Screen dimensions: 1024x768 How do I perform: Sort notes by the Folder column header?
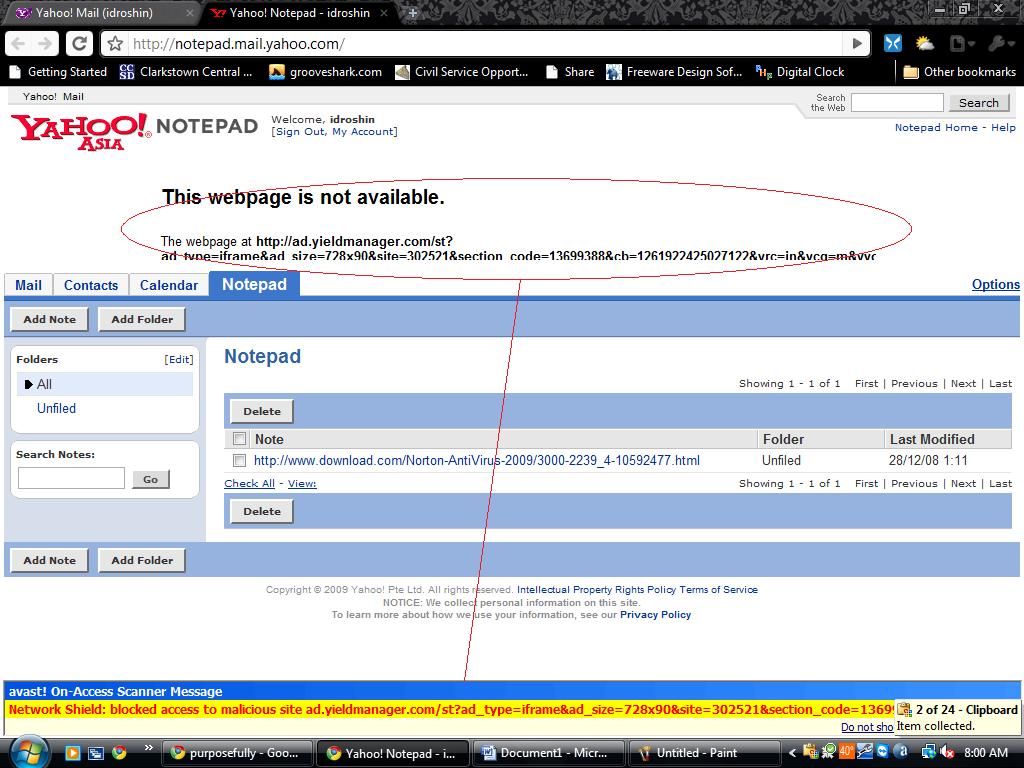[x=783, y=440]
